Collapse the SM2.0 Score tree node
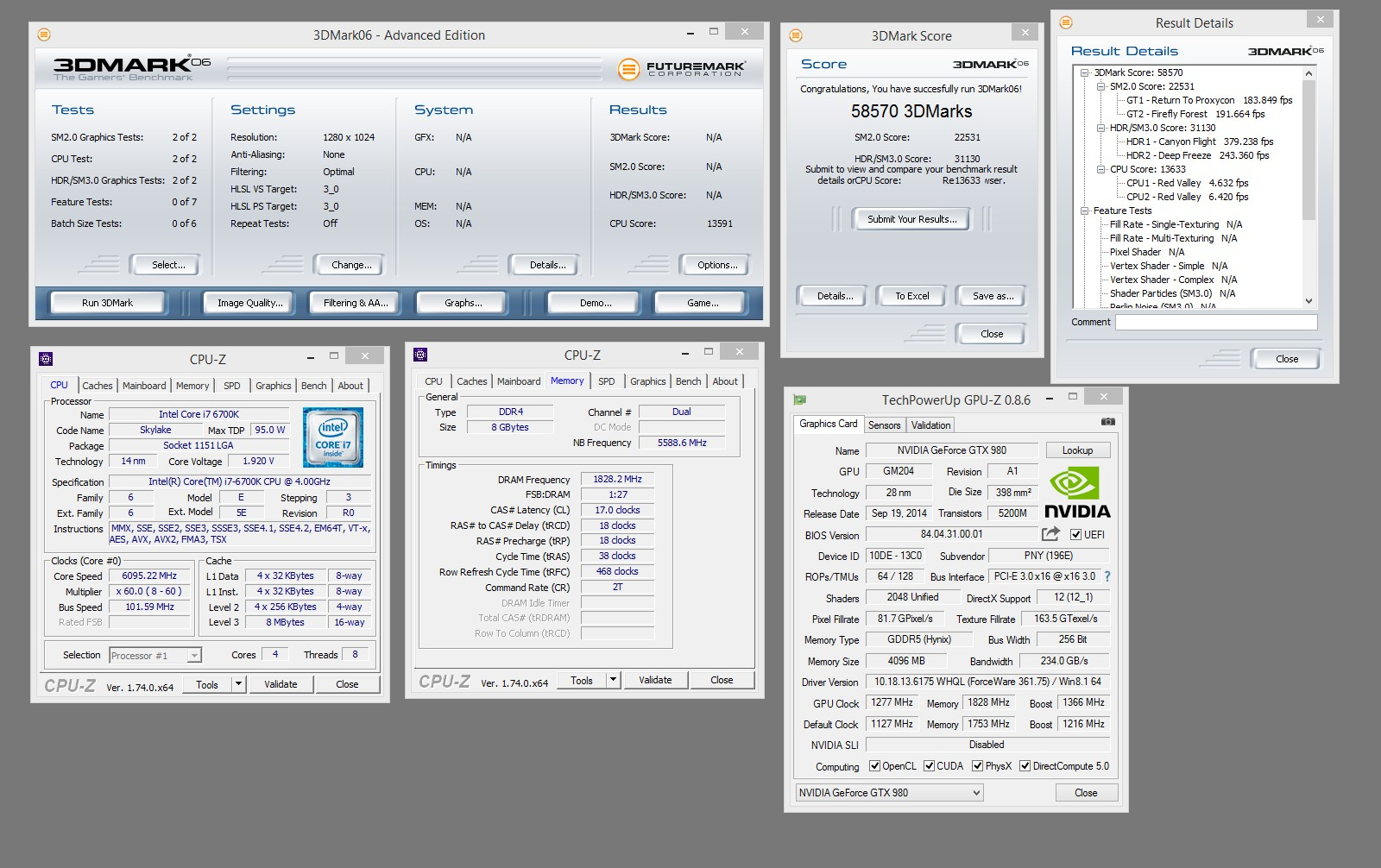 [1101, 86]
